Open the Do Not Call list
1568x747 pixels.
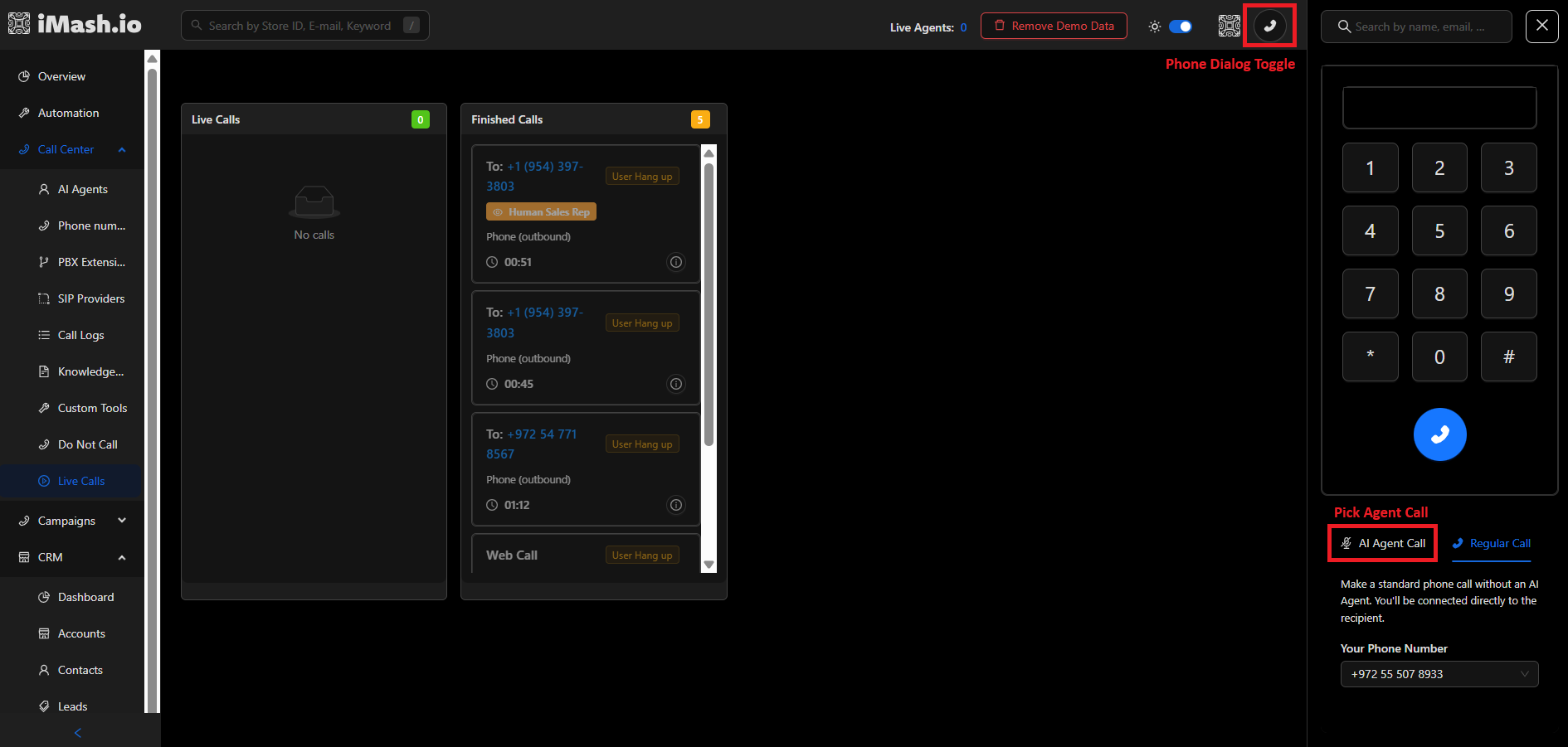[x=87, y=444]
